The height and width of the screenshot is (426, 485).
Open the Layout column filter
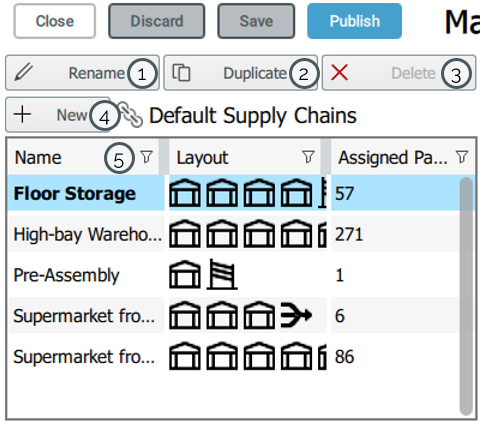click(x=308, y=157)
